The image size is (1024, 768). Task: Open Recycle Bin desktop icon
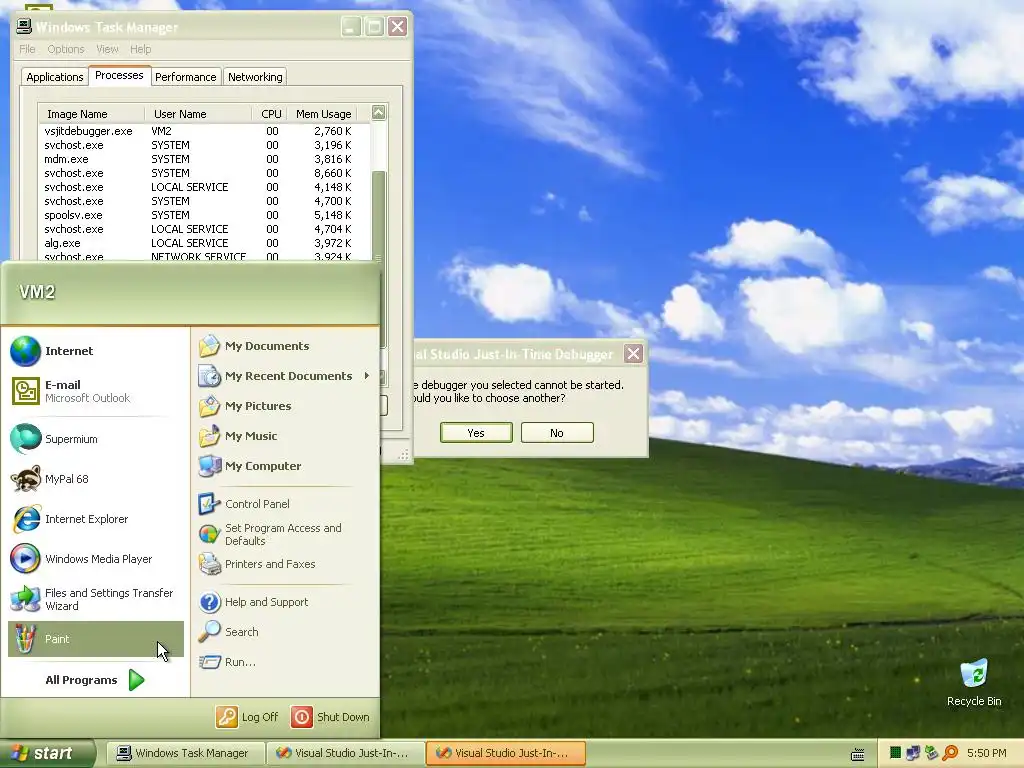click(x=974, y=682)
